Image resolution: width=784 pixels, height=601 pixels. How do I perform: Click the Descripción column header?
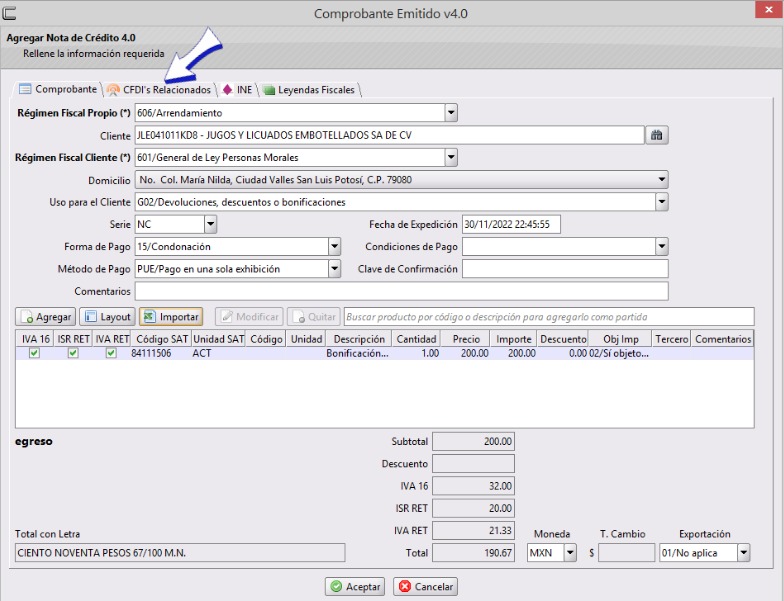point(359,339)
